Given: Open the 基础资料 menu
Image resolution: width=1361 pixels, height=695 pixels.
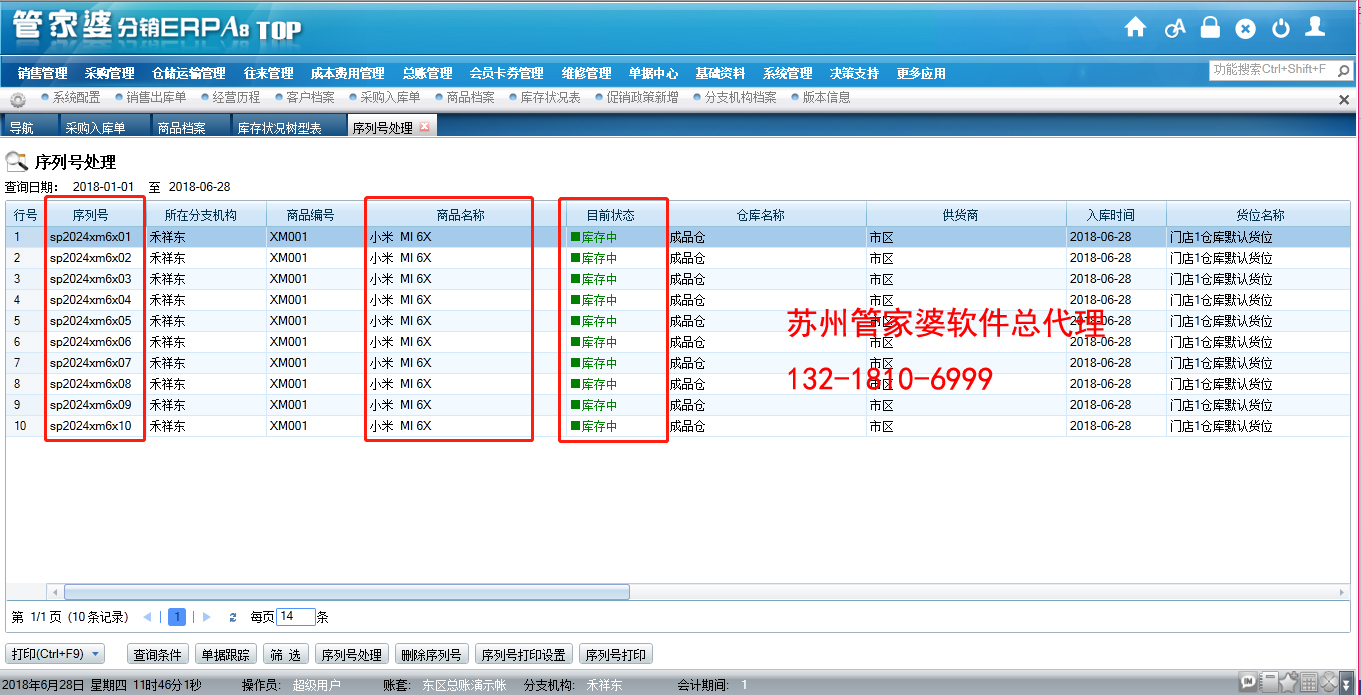Looking at the screenshot, I should click(x=720, y=73).
